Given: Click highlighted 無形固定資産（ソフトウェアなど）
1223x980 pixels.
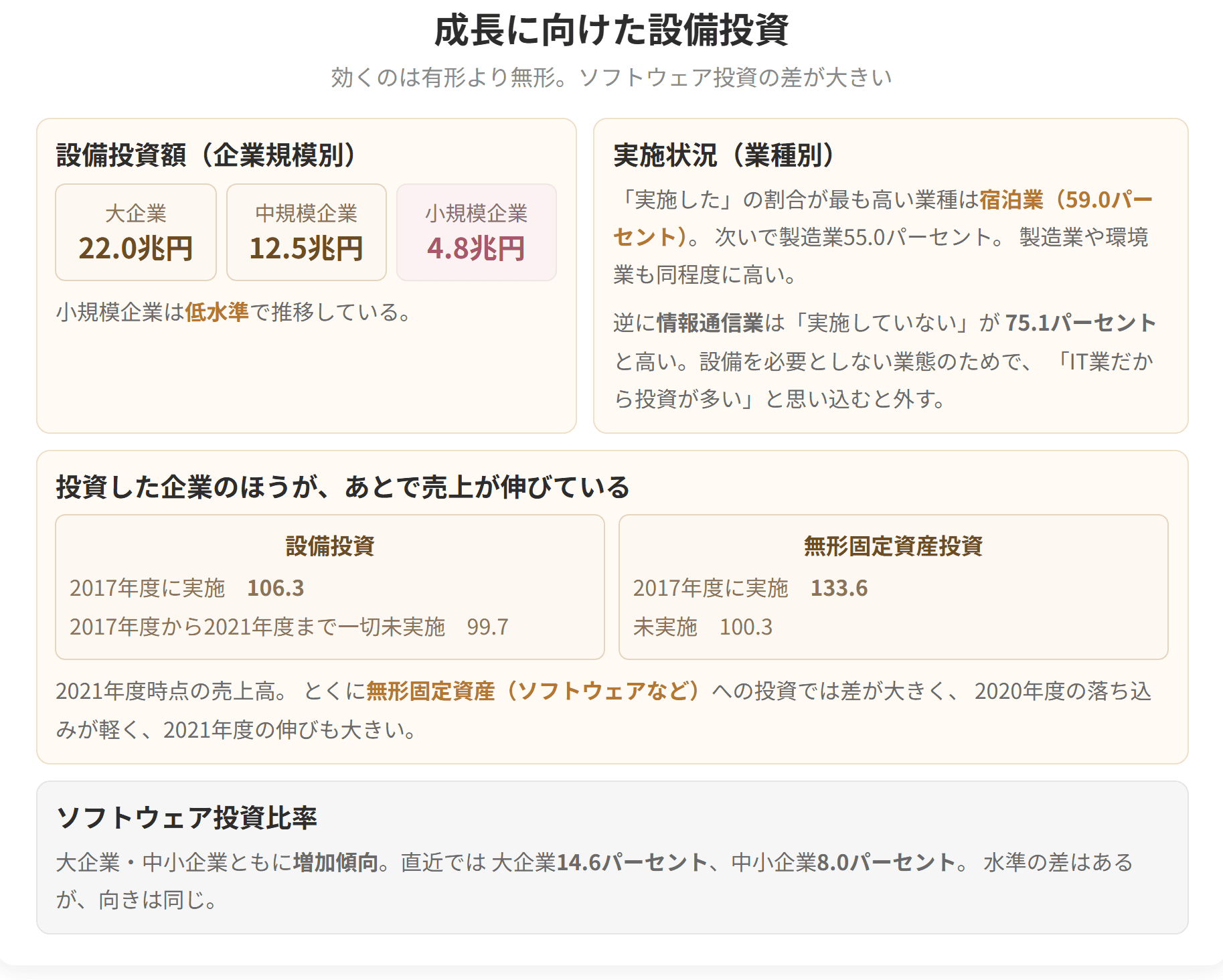Looking at the screenshot, I should click(534, 691).
